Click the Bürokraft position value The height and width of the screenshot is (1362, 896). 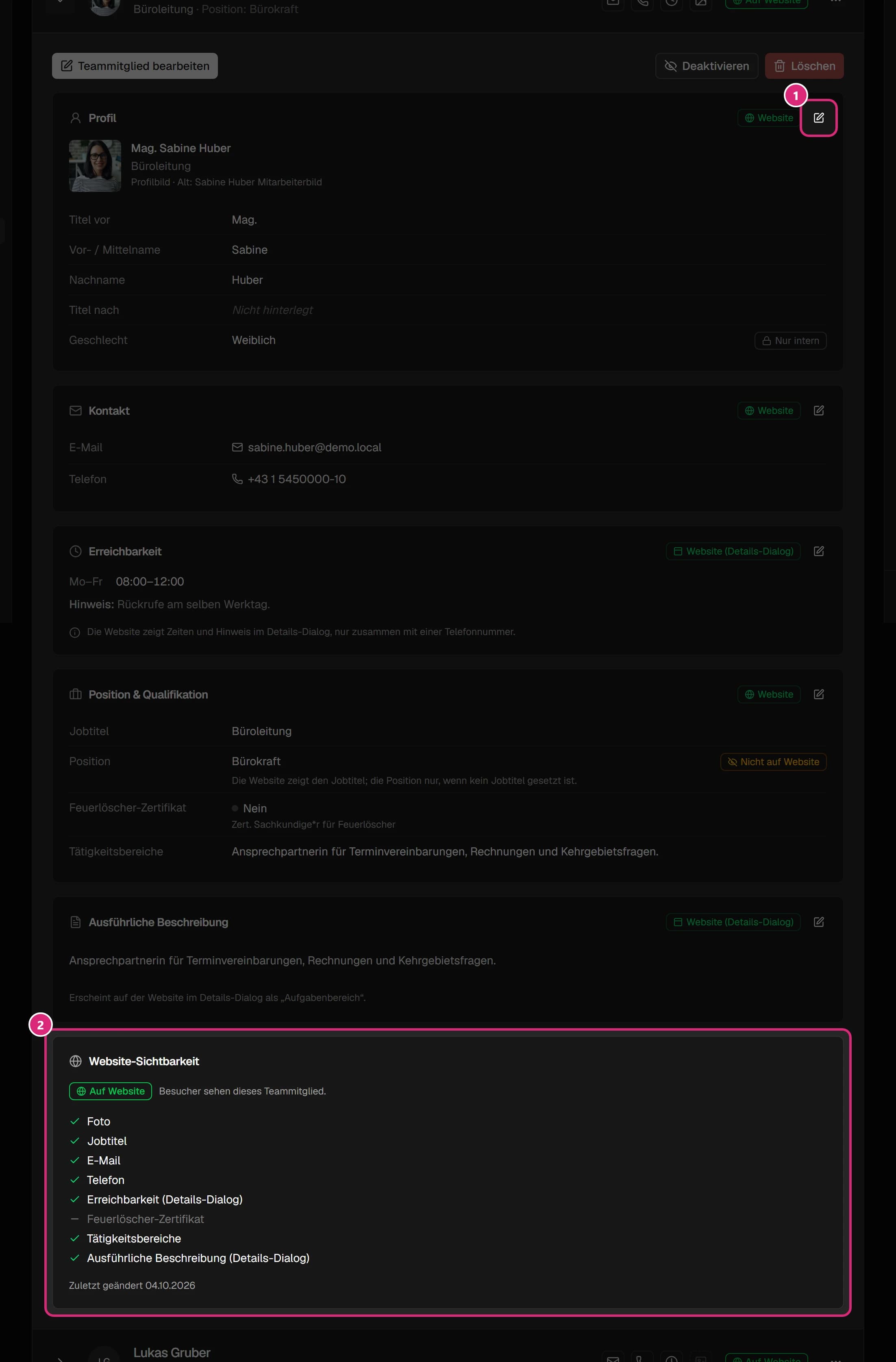coord(256,761)
